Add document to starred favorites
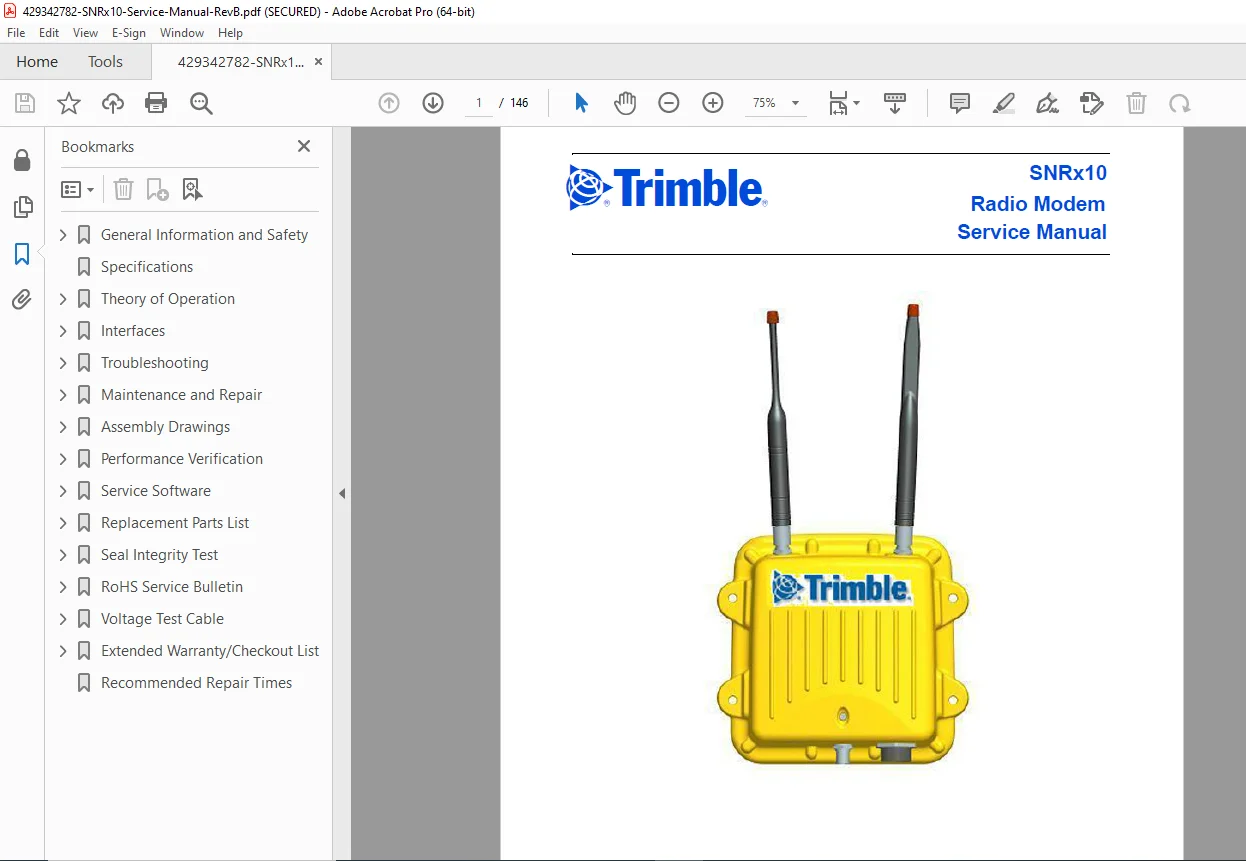Screen dimensions: 1246x861 (x=69, y=103)
